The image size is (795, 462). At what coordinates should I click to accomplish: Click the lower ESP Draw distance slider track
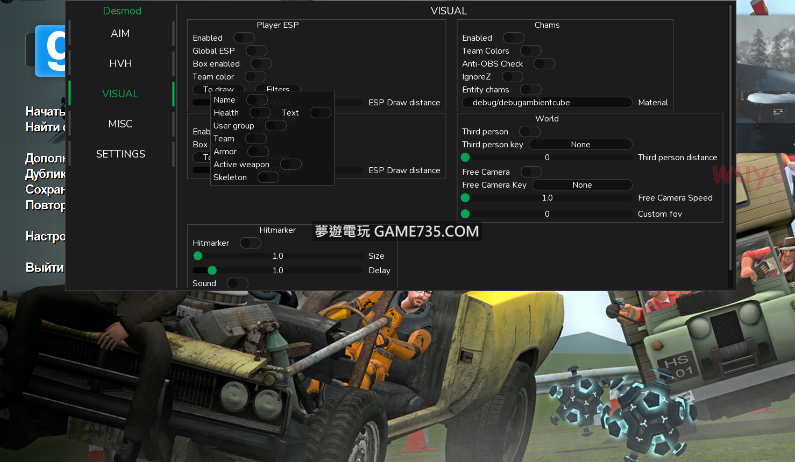[278, 170]
